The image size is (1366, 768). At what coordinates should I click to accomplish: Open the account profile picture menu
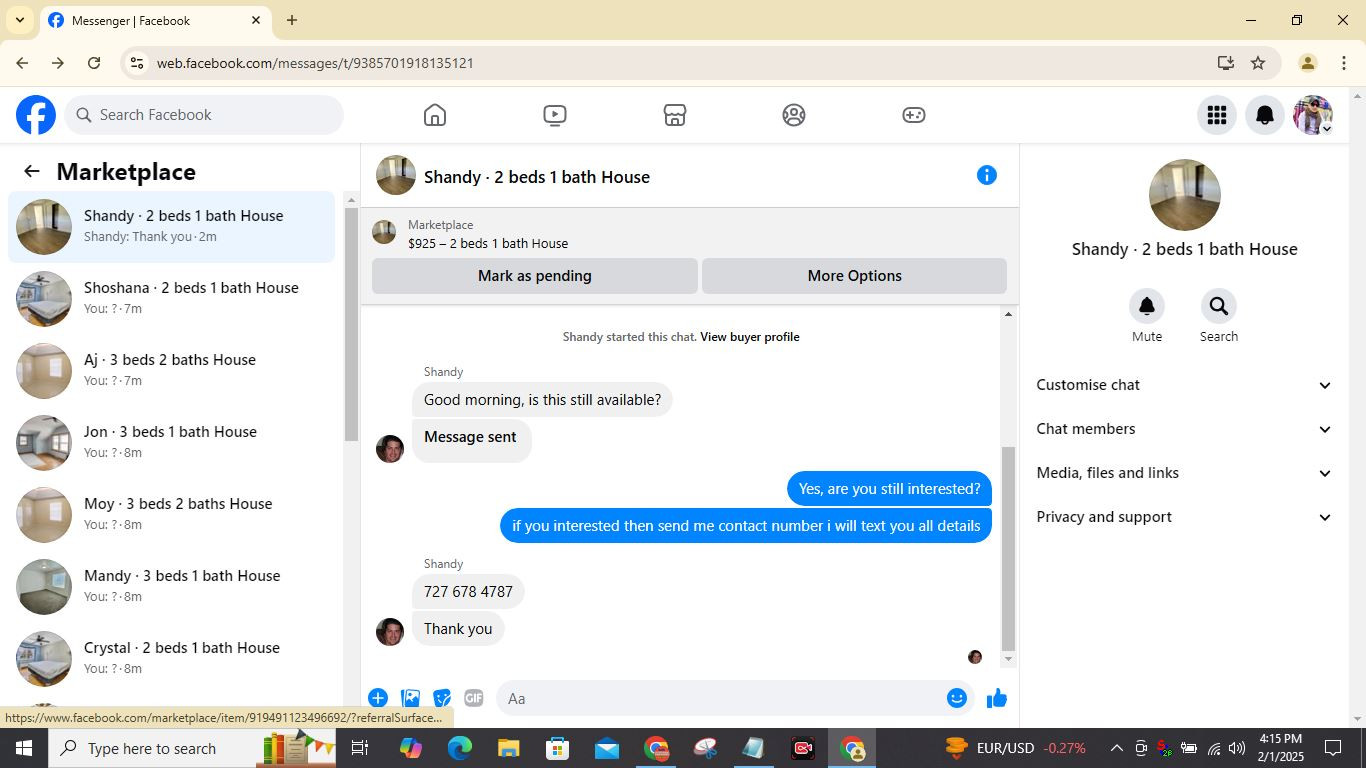1313,115
